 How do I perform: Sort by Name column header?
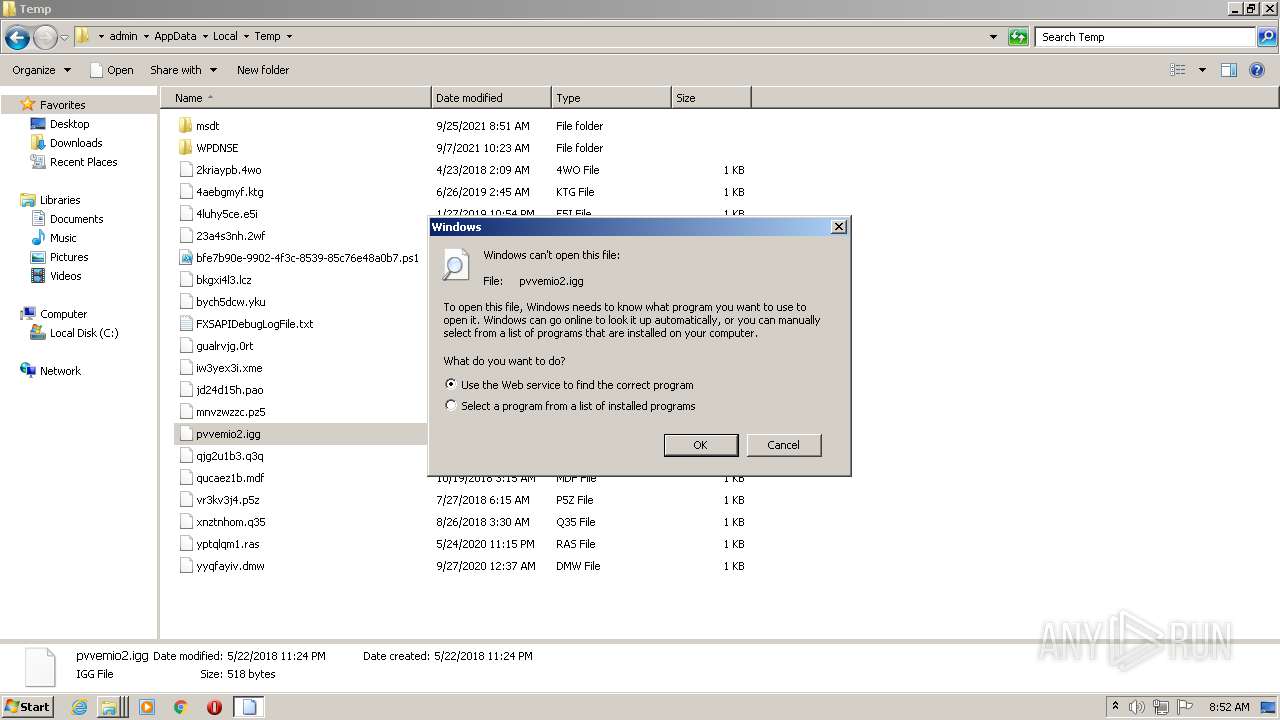pos(296,98)
